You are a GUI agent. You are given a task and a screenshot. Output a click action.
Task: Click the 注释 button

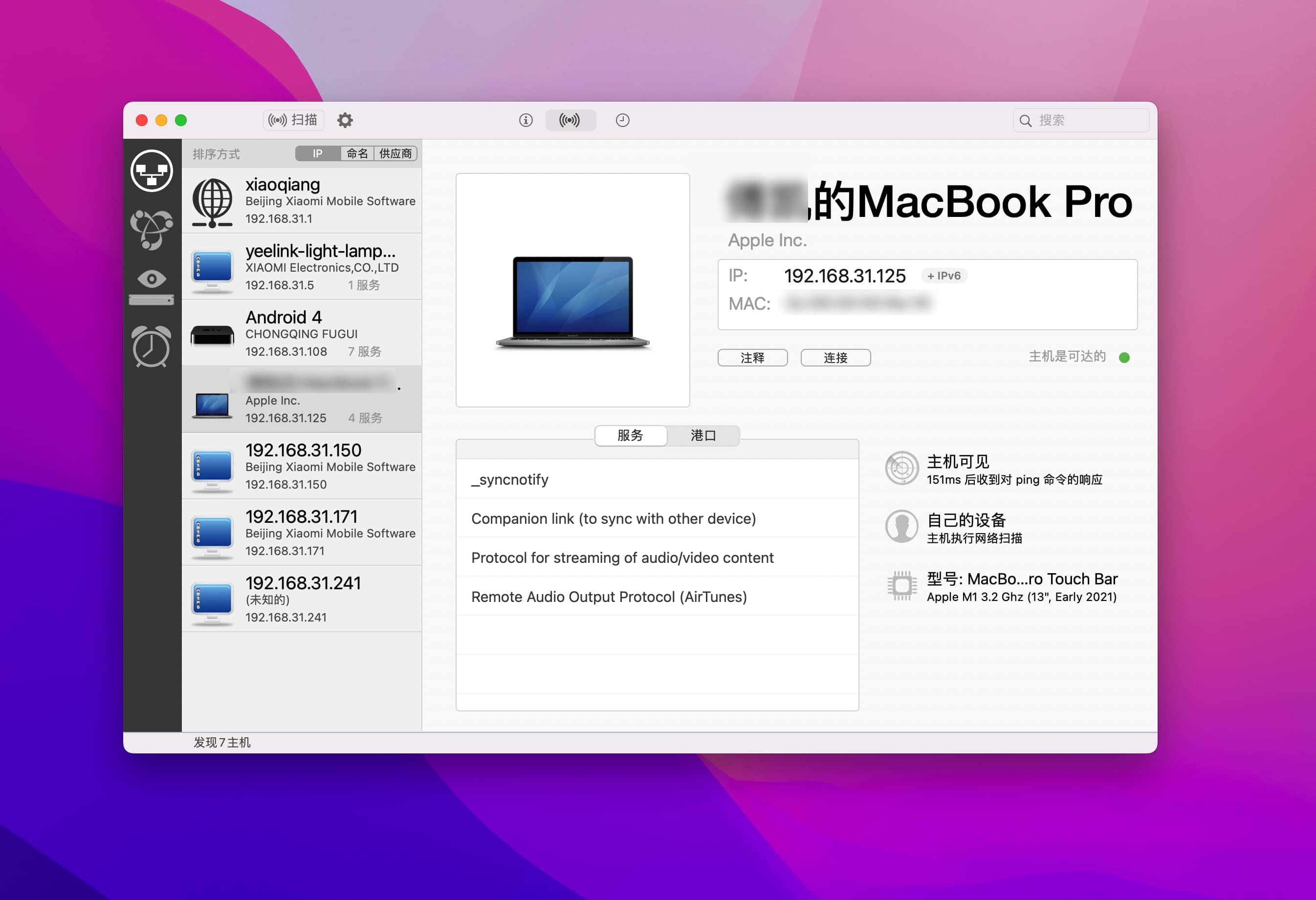(x=752, y=358)
